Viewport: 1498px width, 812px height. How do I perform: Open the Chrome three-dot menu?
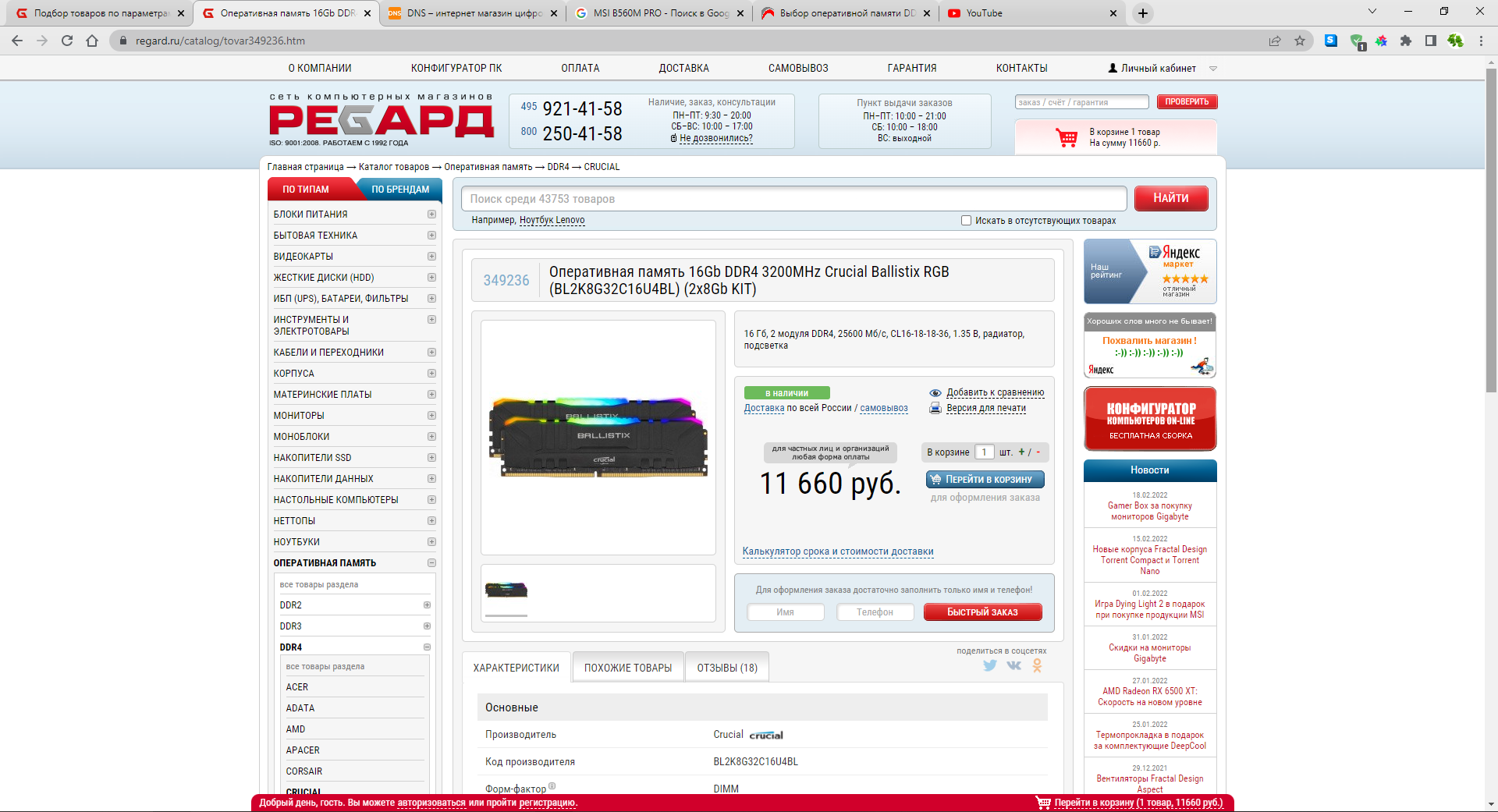pos(1481,41)
